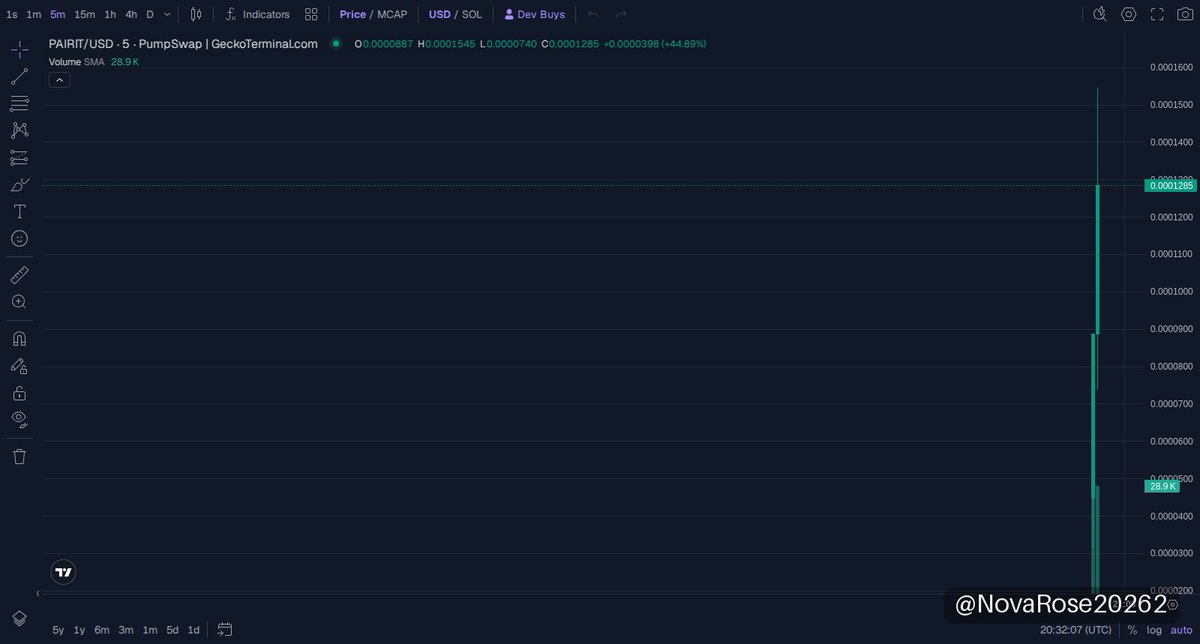1200x644 pixels.
Task: Set date range to 1y
Action: click(80, 630)
